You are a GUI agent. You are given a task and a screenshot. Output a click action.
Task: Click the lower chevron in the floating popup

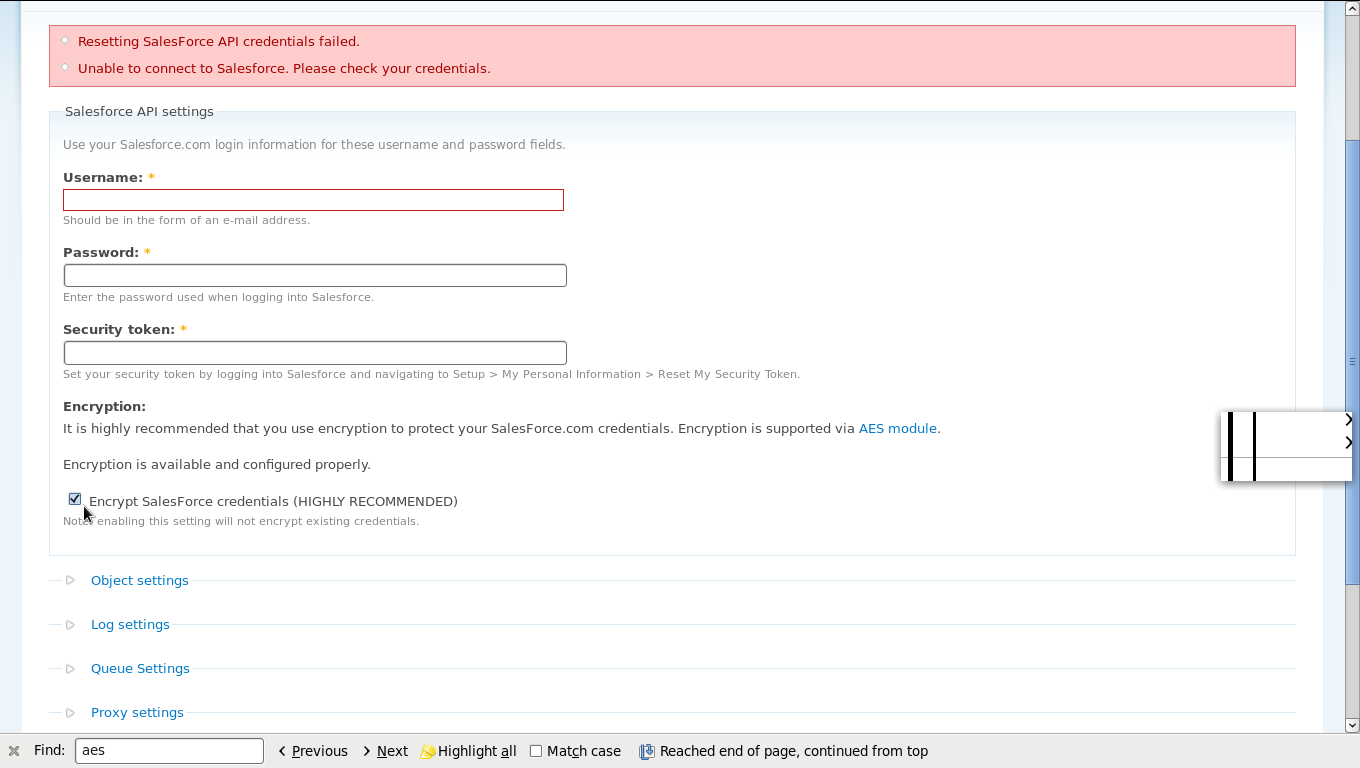(1347, 442)
